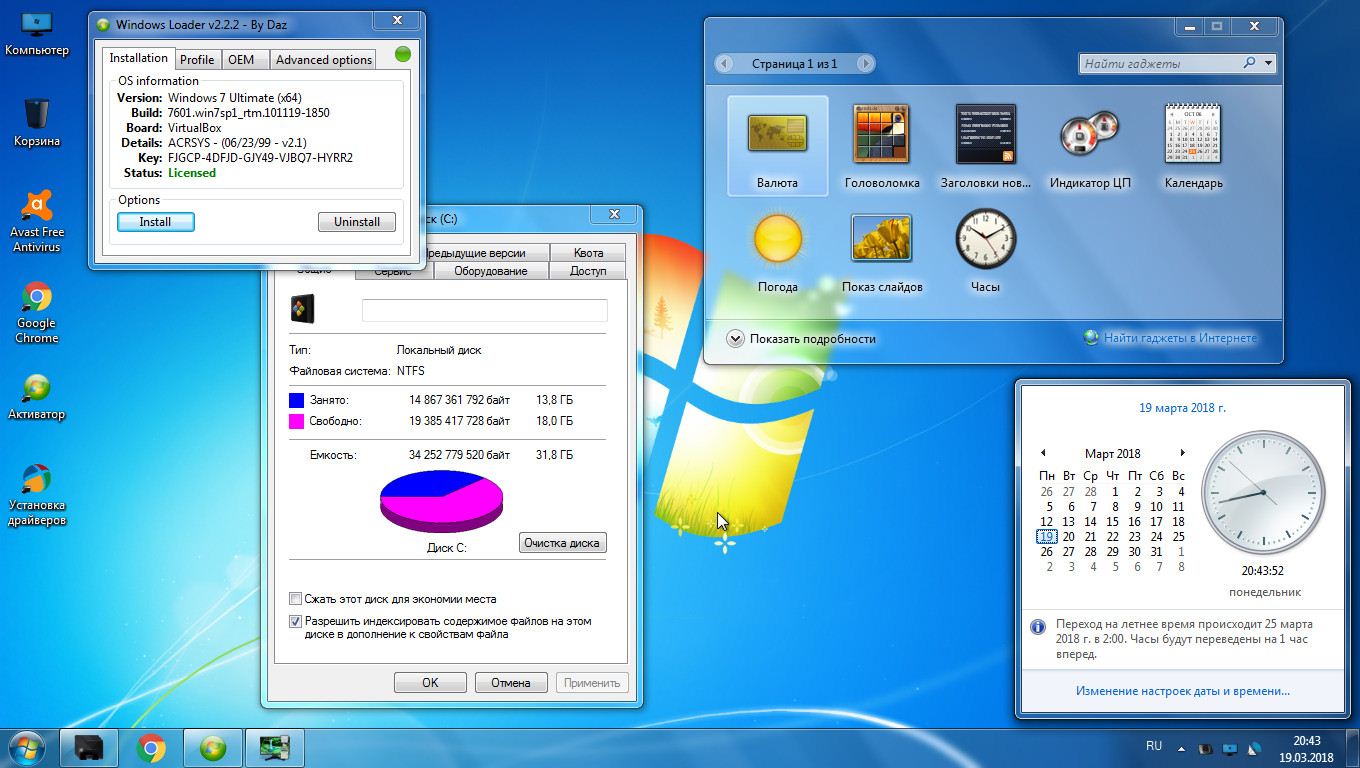Click the taskbar clock showing 20:43
The width and height of the screenshot is (1360, 768).
[x=1306, y=749]
